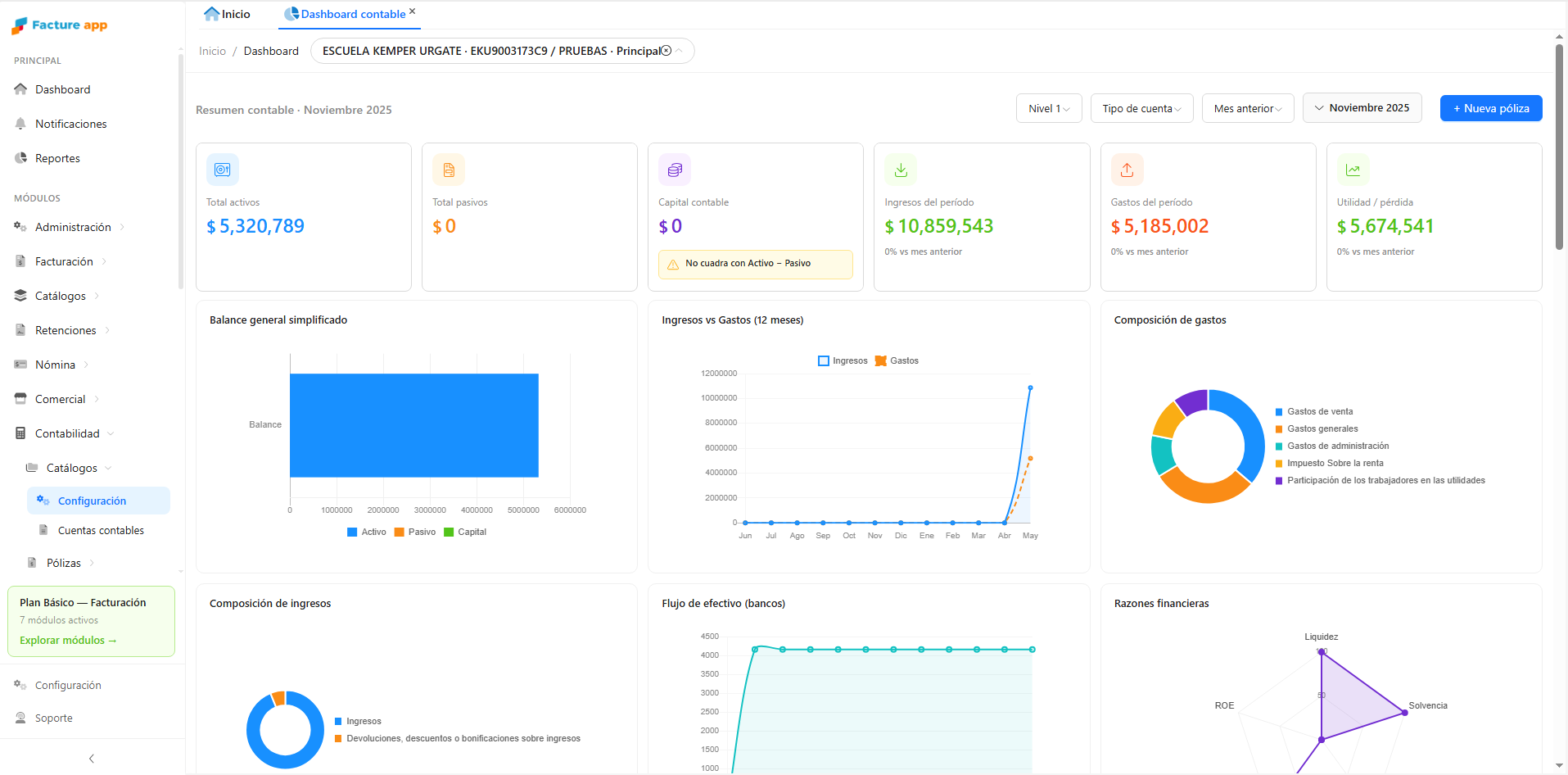Click the main page vertical scrollbar
Viewport: 1568px width, 775px height.
[1560, 147]
